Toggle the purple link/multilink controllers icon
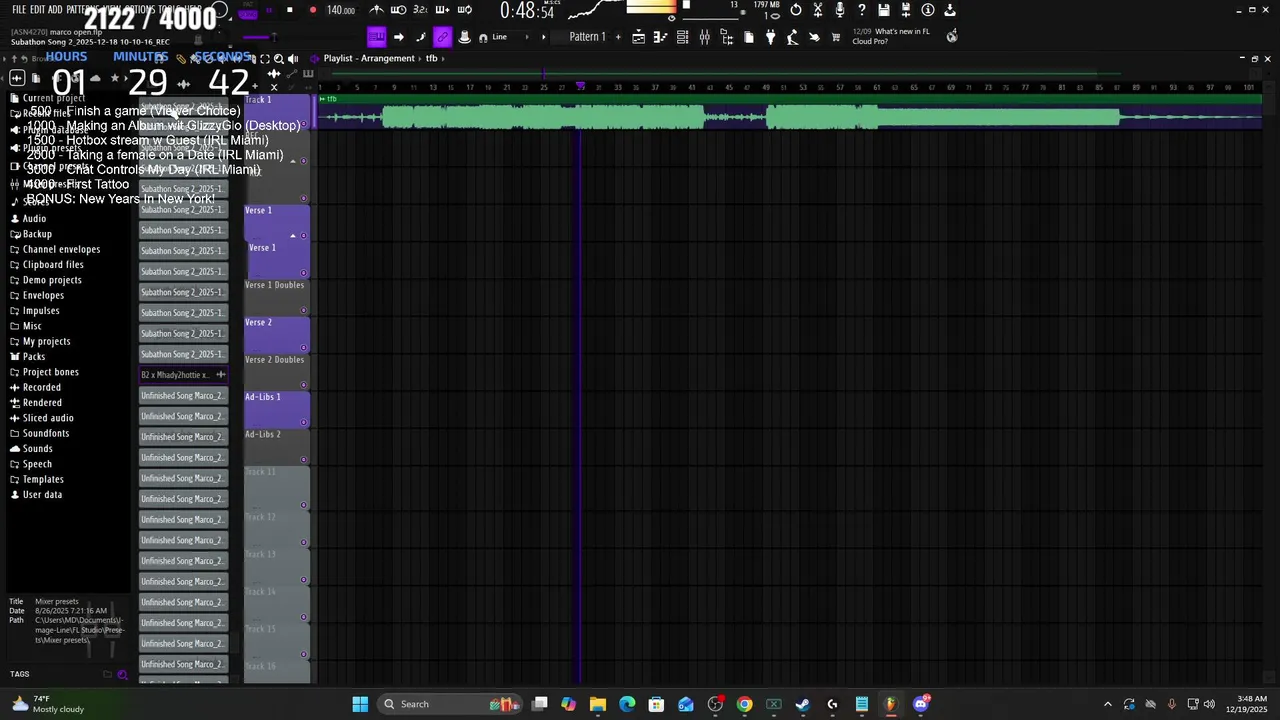 (442, 37)
